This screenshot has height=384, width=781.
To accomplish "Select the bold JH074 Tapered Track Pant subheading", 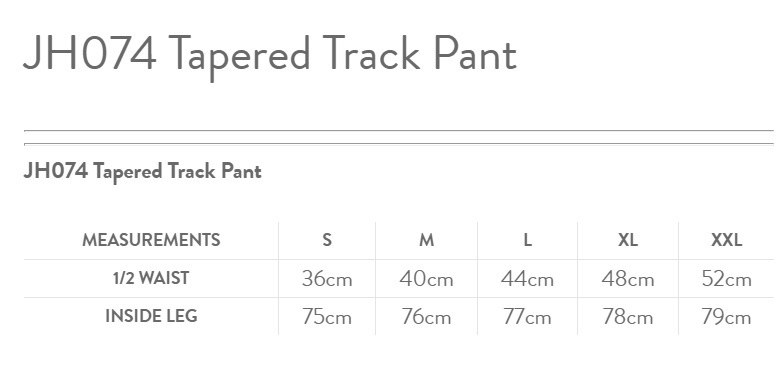I will (142, 172).
